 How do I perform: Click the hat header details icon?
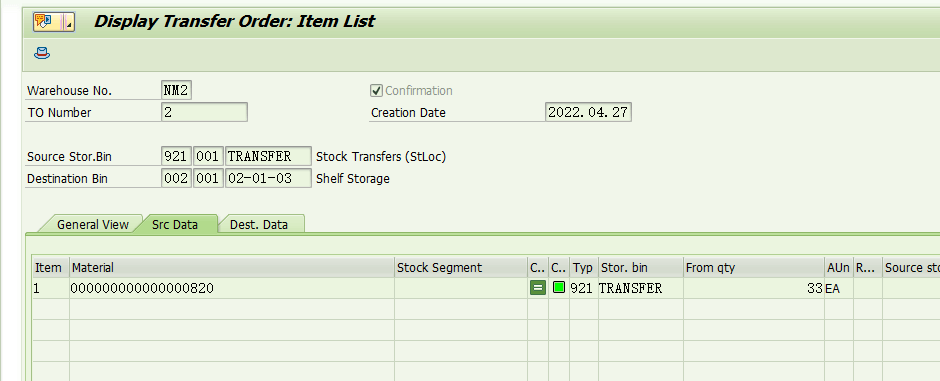[x=42, y=53]
